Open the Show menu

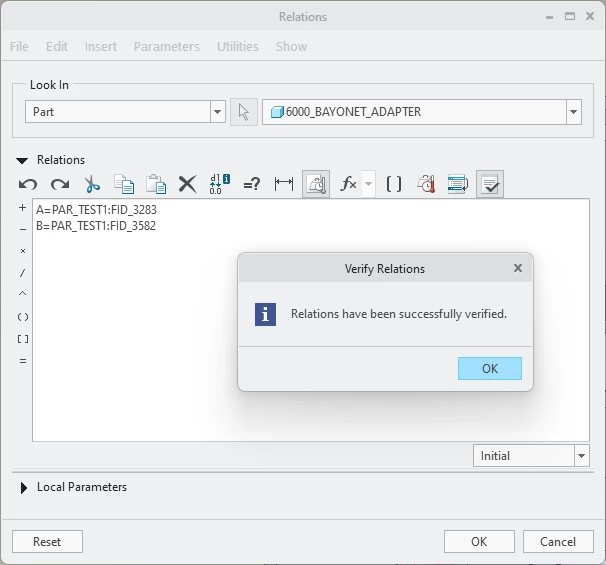coord(291,46)
